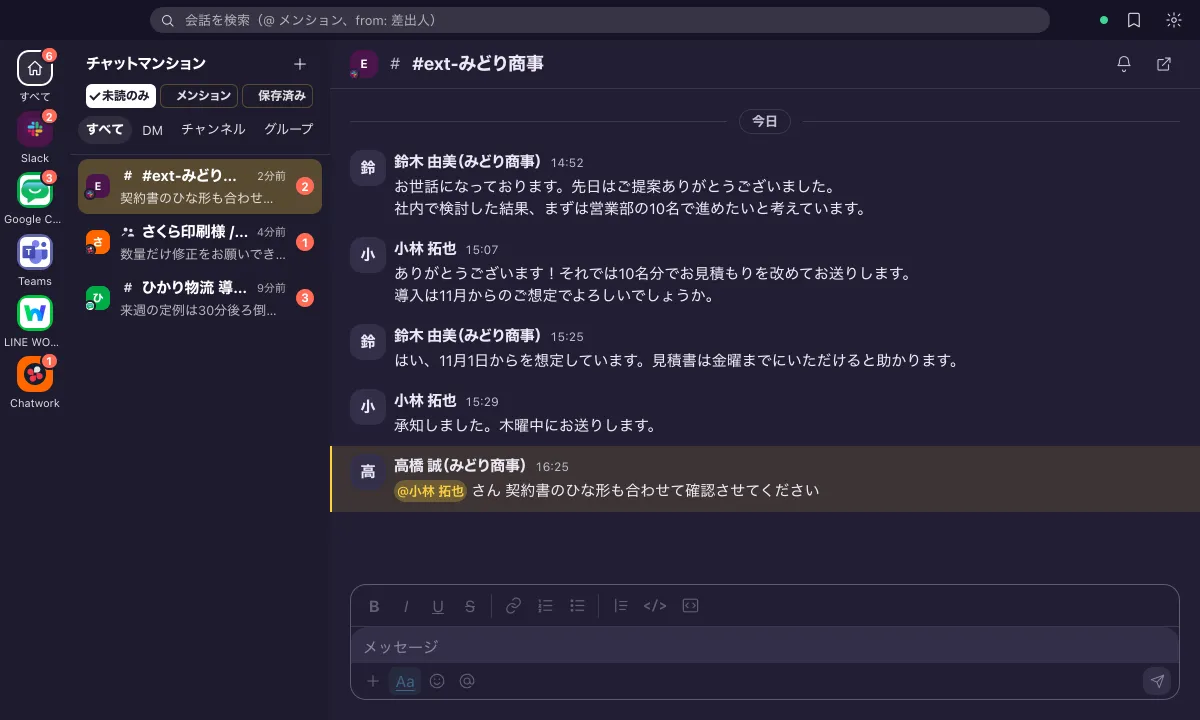Apply bold formatting in composer
1200x720 pixels.
point(374,606)
